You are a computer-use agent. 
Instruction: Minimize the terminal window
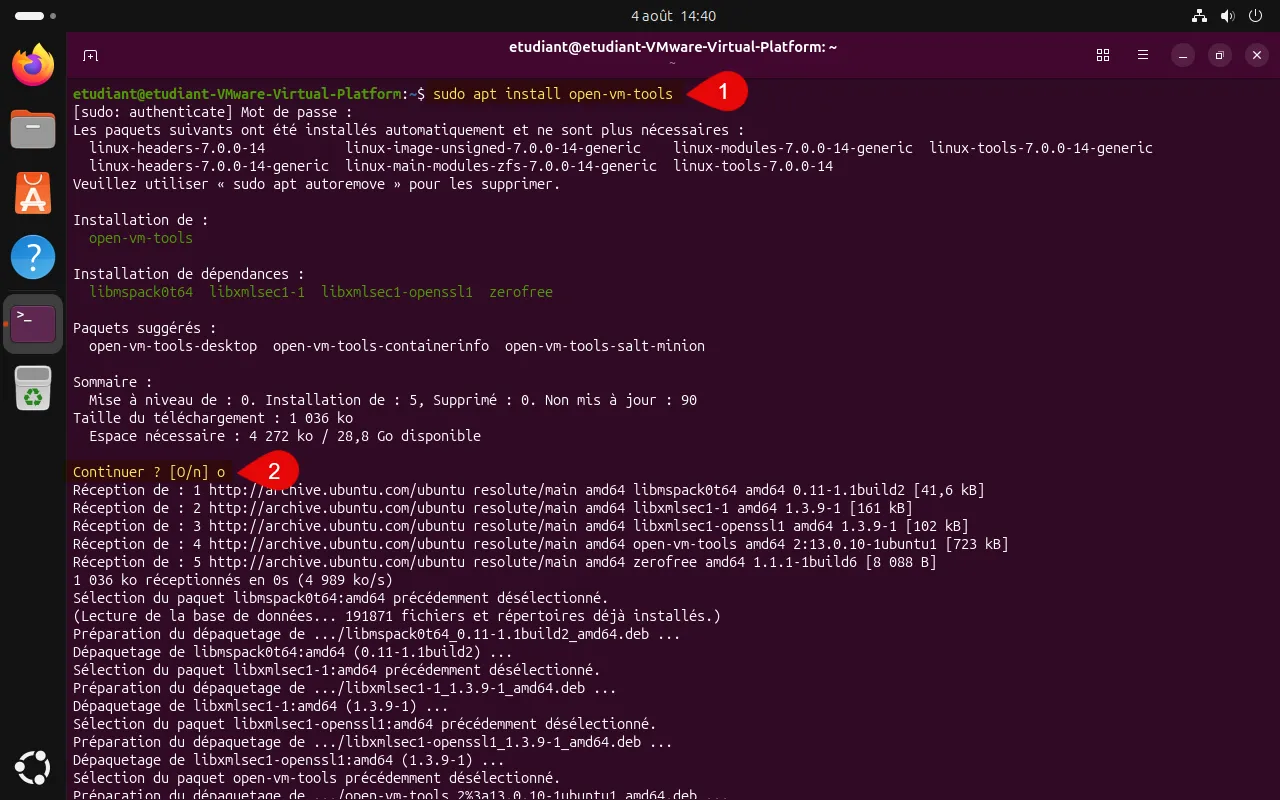tap(1183, 55)
